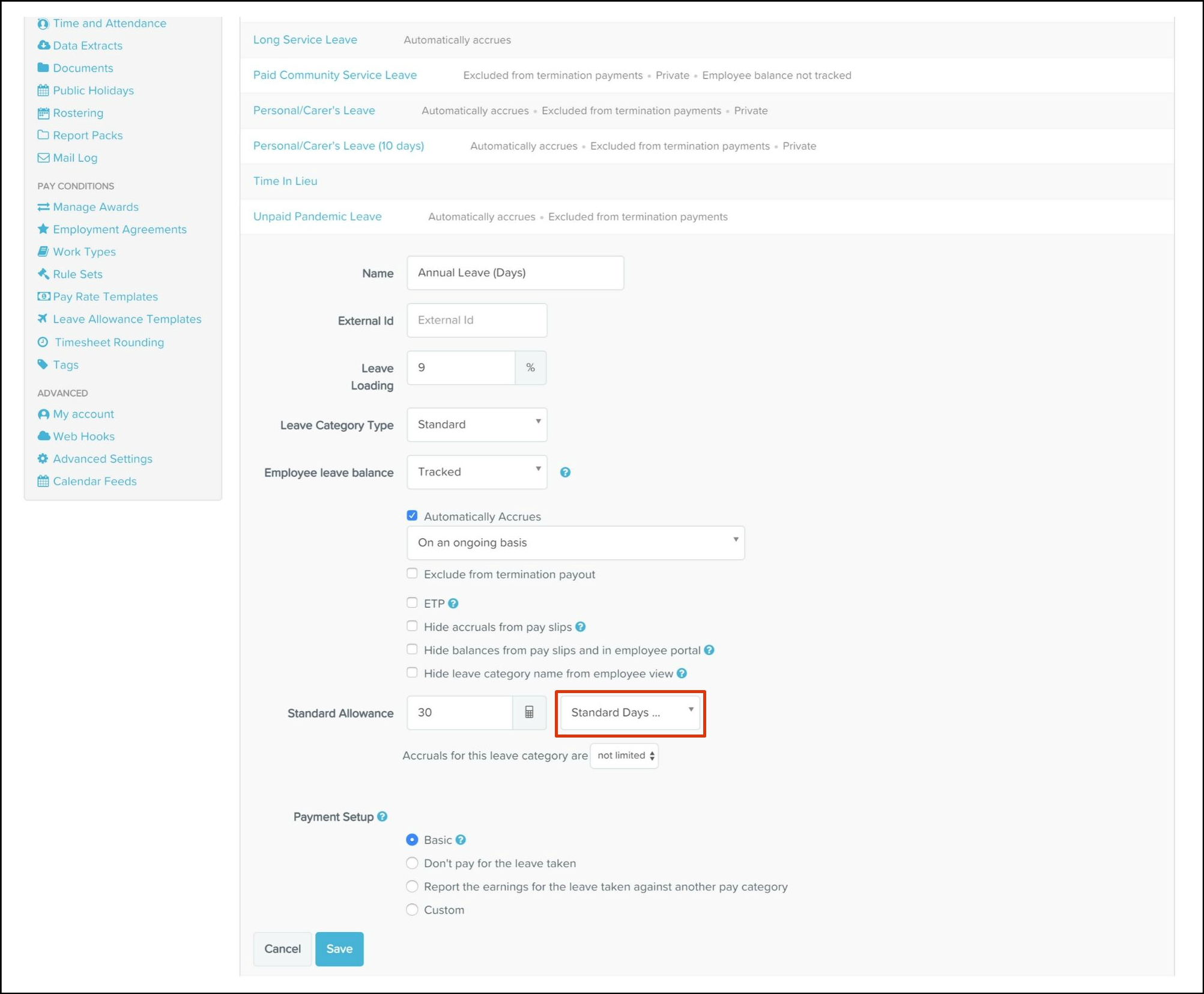1204x994 pixels.
Task: Click help icon for Hide accruals from pay slips
Action: (x=580, y=626)
